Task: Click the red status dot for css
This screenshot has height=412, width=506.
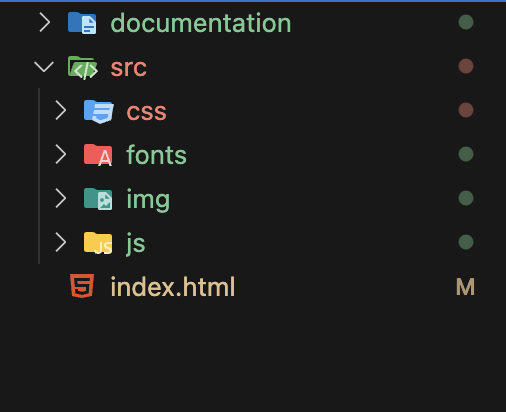Action: point(466,110)
